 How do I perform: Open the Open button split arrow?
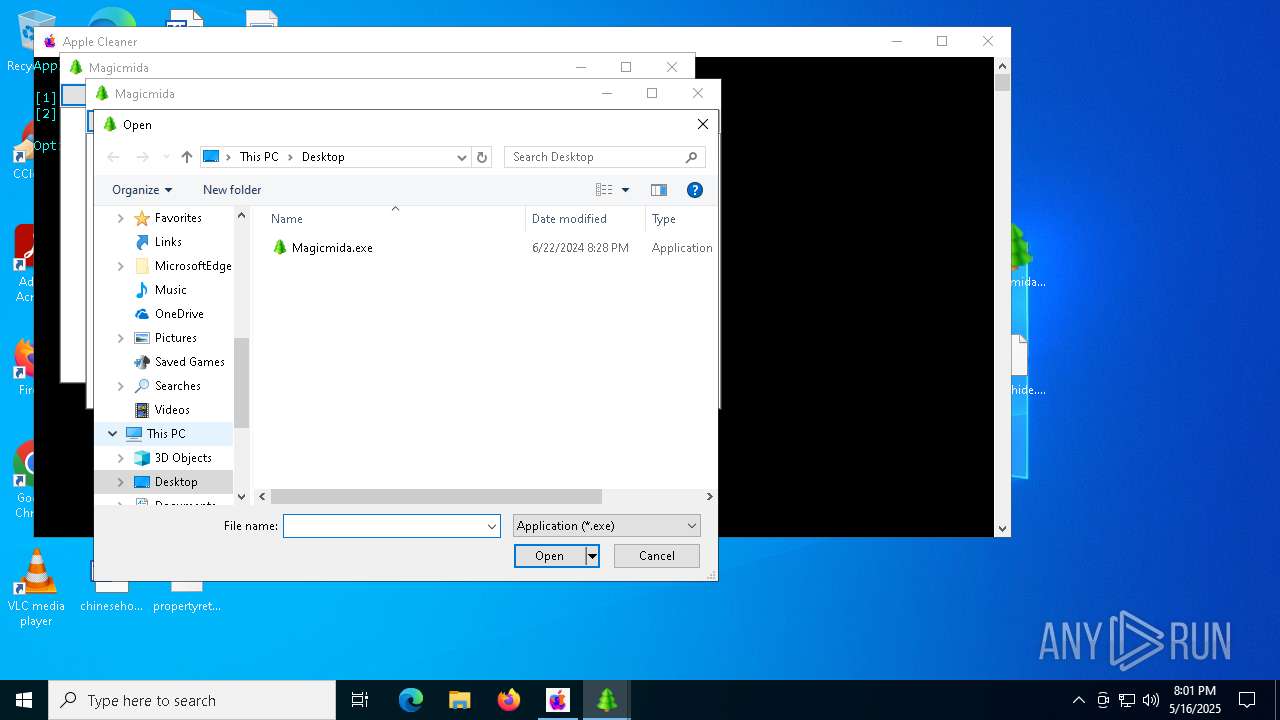coord(592,556)
